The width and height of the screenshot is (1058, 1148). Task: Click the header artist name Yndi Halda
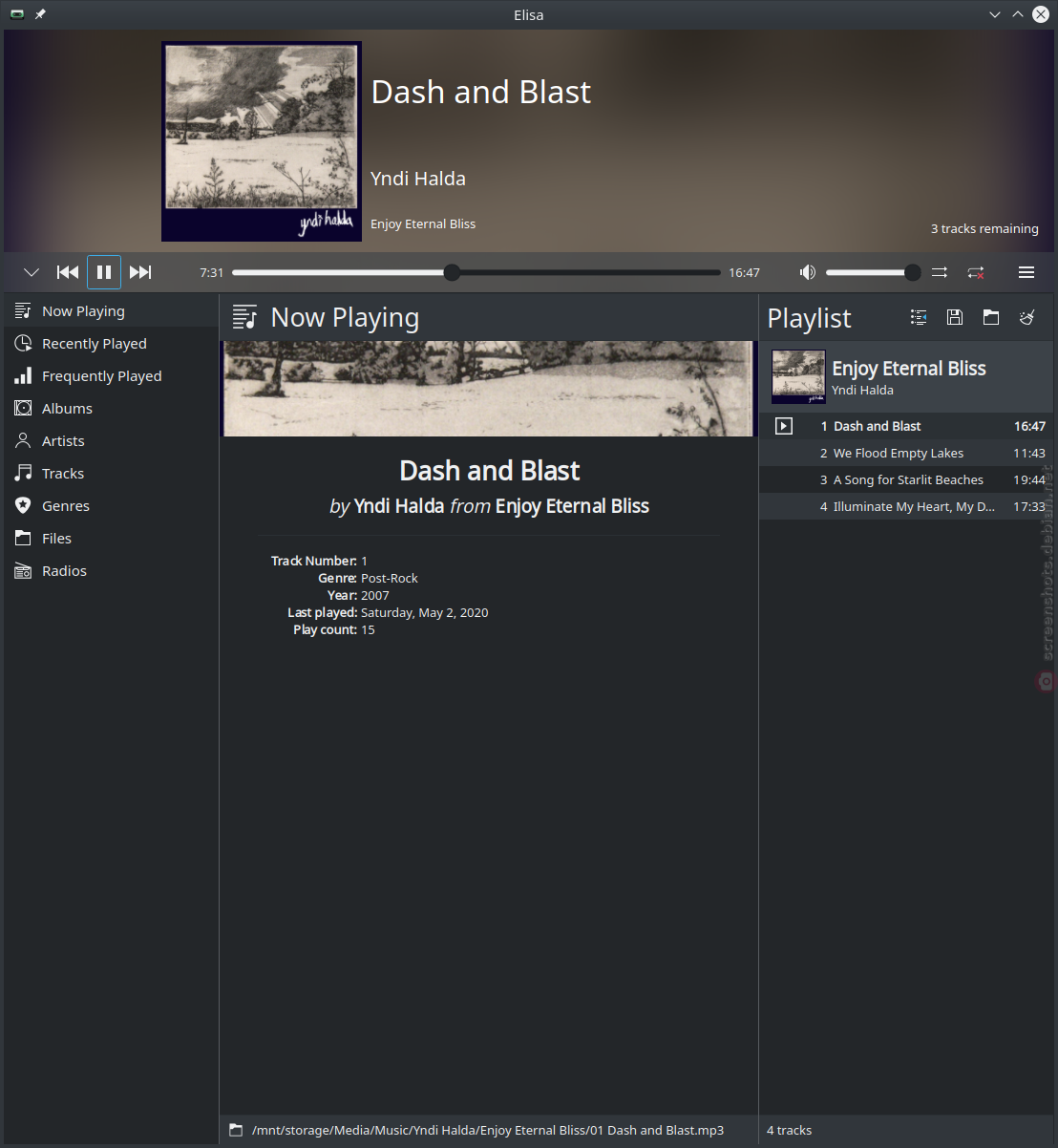(x=418, y=179)
